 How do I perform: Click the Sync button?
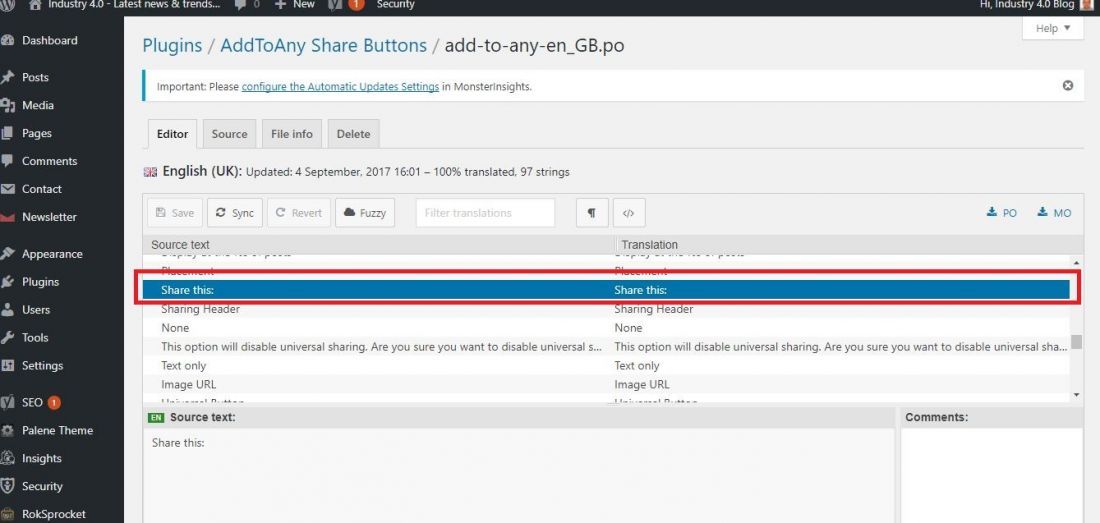click(x=235, y=213)
